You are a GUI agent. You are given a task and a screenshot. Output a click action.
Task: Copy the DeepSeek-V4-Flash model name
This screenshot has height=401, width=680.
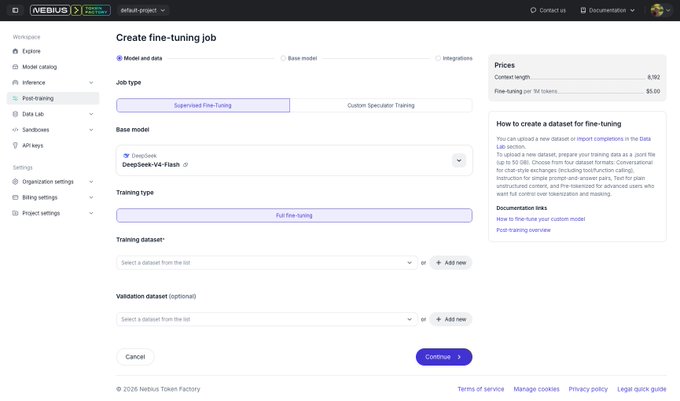(185, 165)
